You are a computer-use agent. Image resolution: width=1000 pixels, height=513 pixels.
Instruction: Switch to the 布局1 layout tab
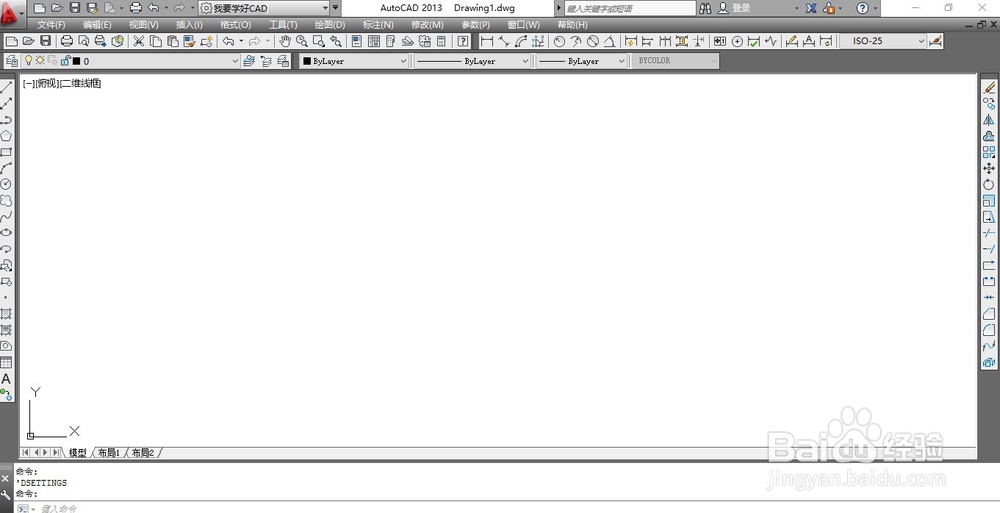[x=109, y=453]
